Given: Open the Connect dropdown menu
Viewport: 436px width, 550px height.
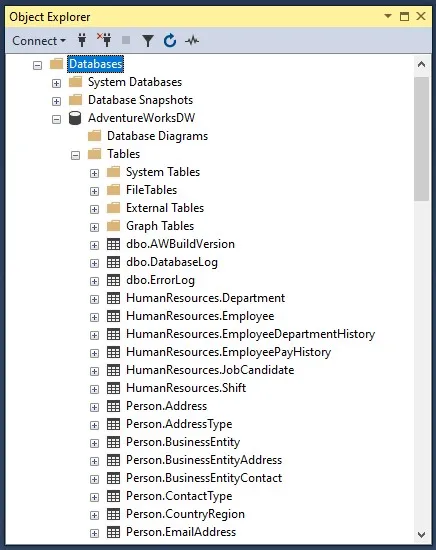Looking at the screenshot, I should [x=39, y=41].
